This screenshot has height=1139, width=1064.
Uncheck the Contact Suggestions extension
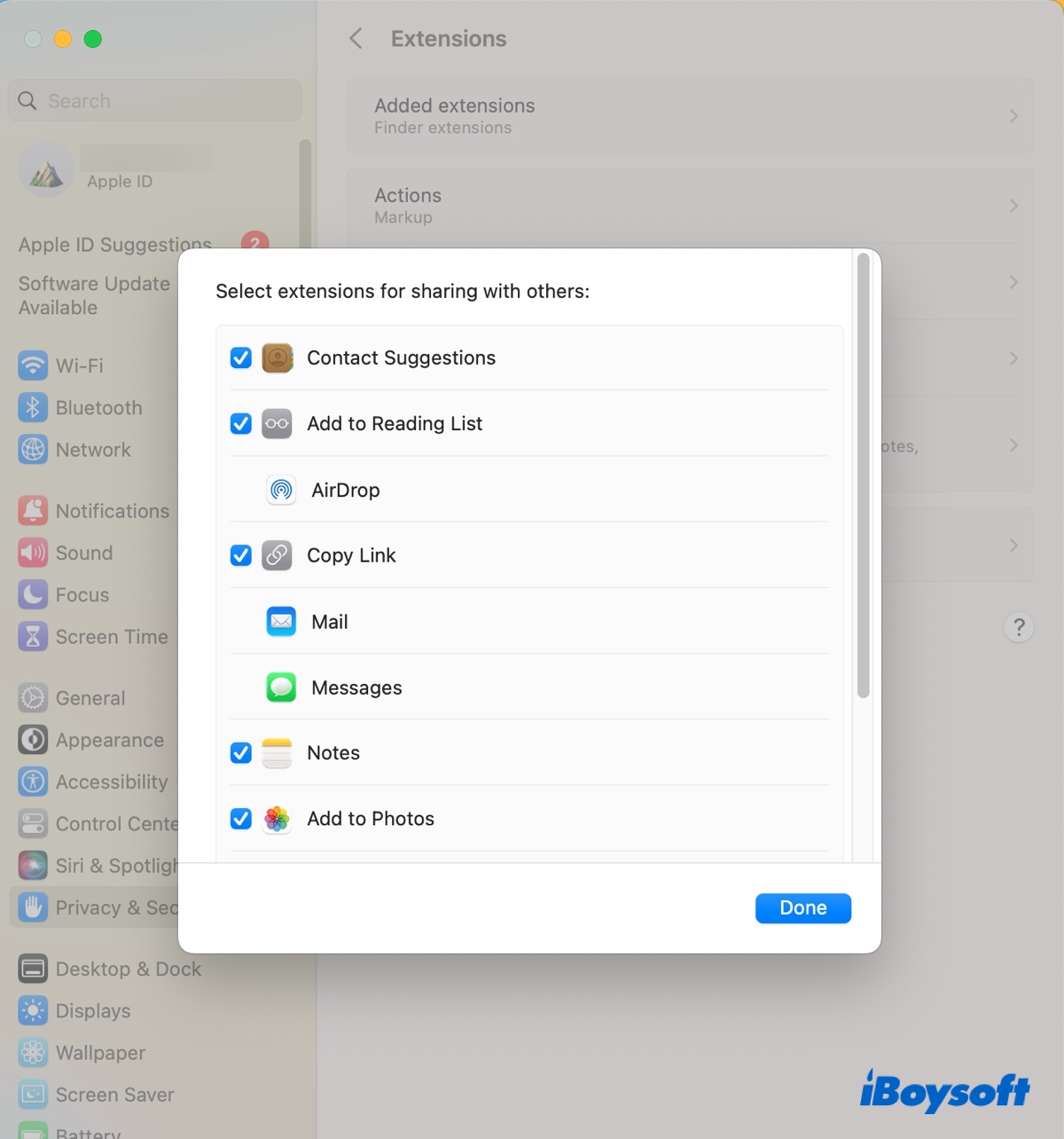click(x=240, y=357)
